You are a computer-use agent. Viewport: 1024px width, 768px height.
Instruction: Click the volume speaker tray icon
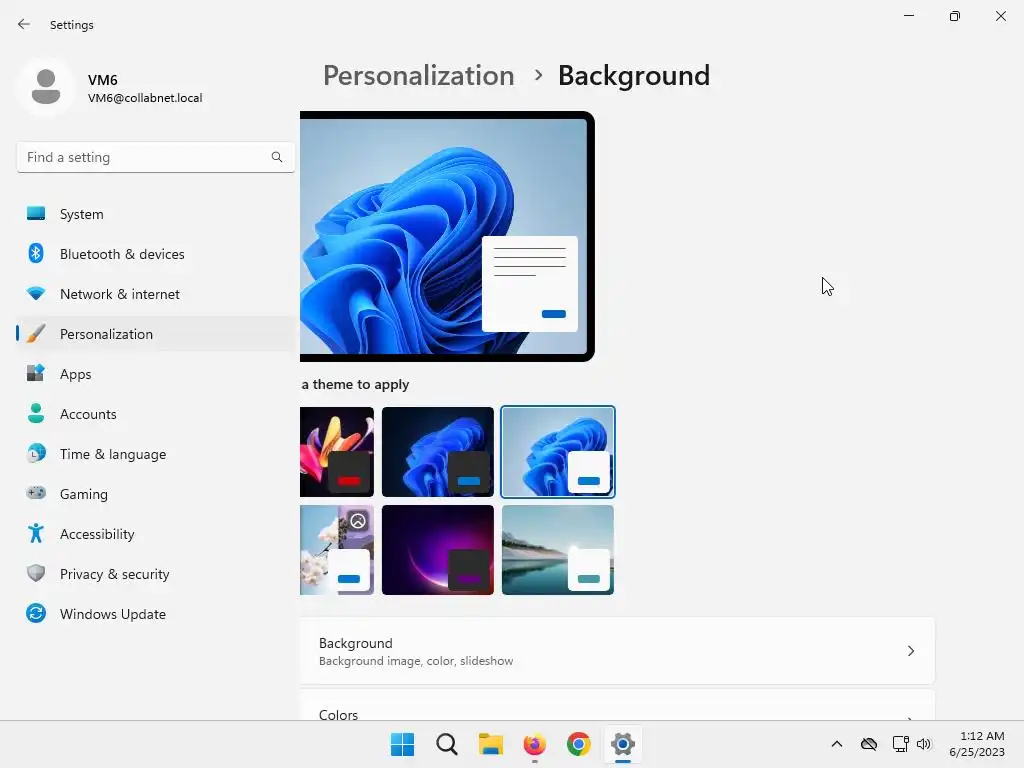point(923,744)
